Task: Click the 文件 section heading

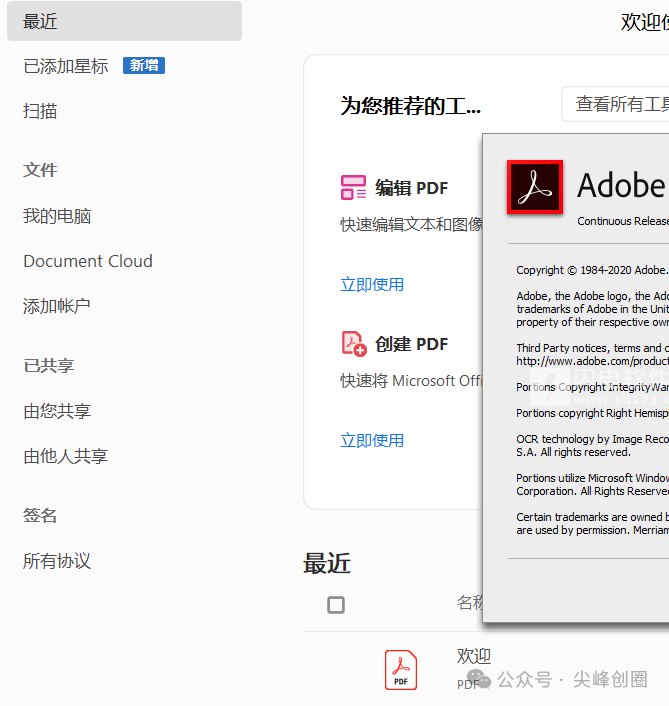Action: coord(40,170)
